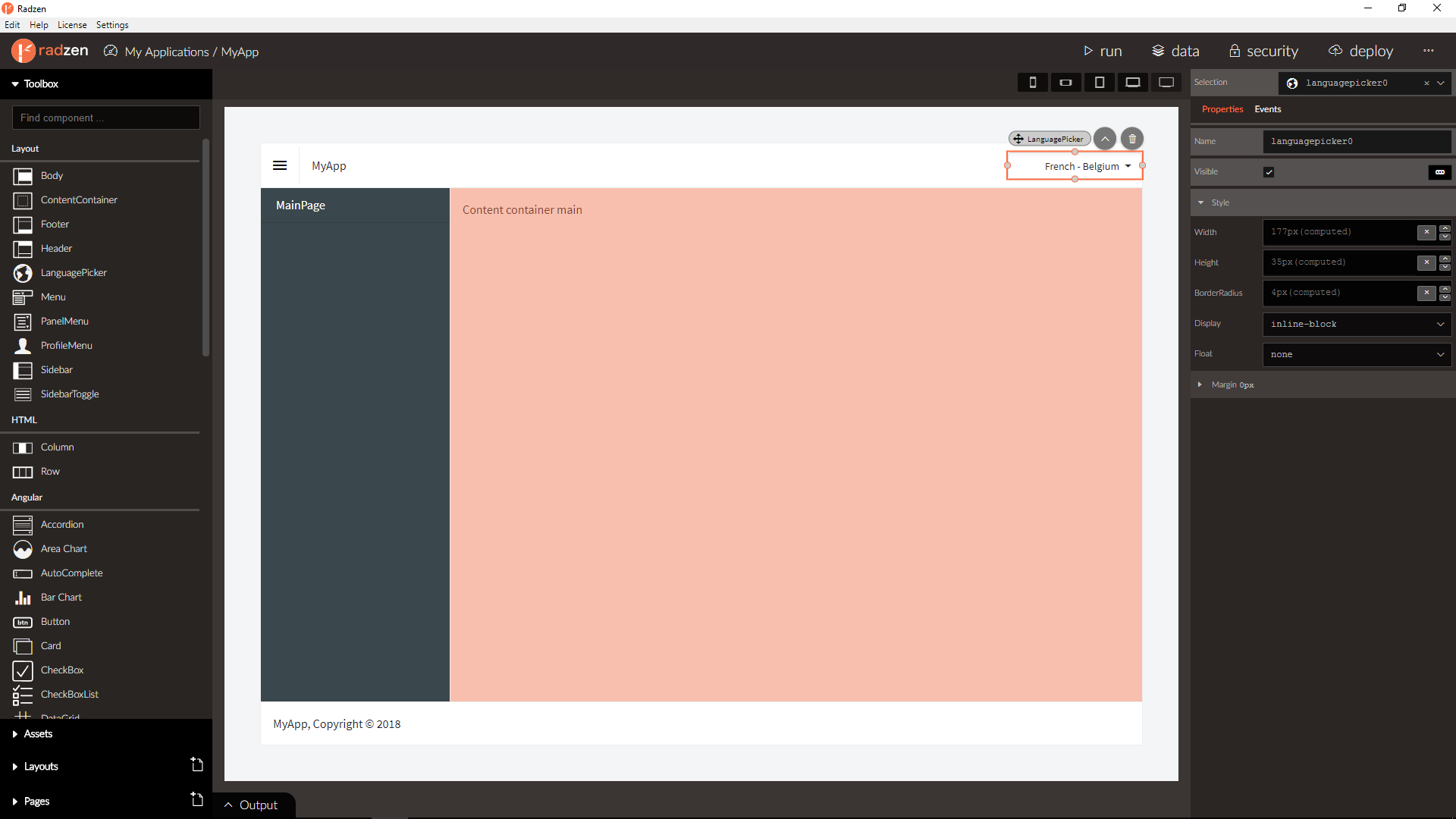This screenshot has width=1456, height=819.
Task: Add a new layout with the Layouts icon
Action: pyautogui.click(x=197, y=764)
